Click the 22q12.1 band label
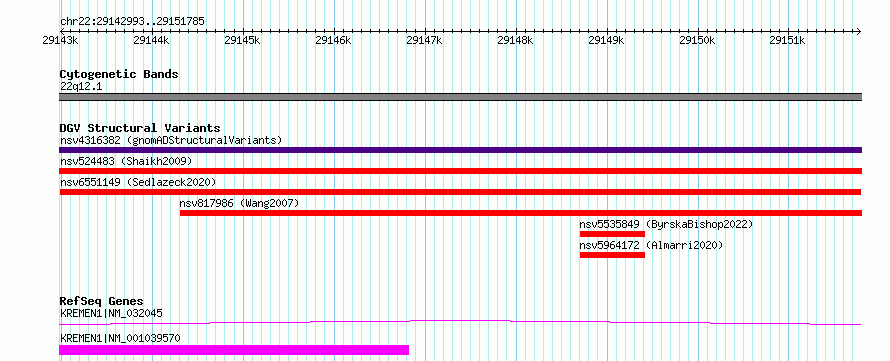 [81, 87]
